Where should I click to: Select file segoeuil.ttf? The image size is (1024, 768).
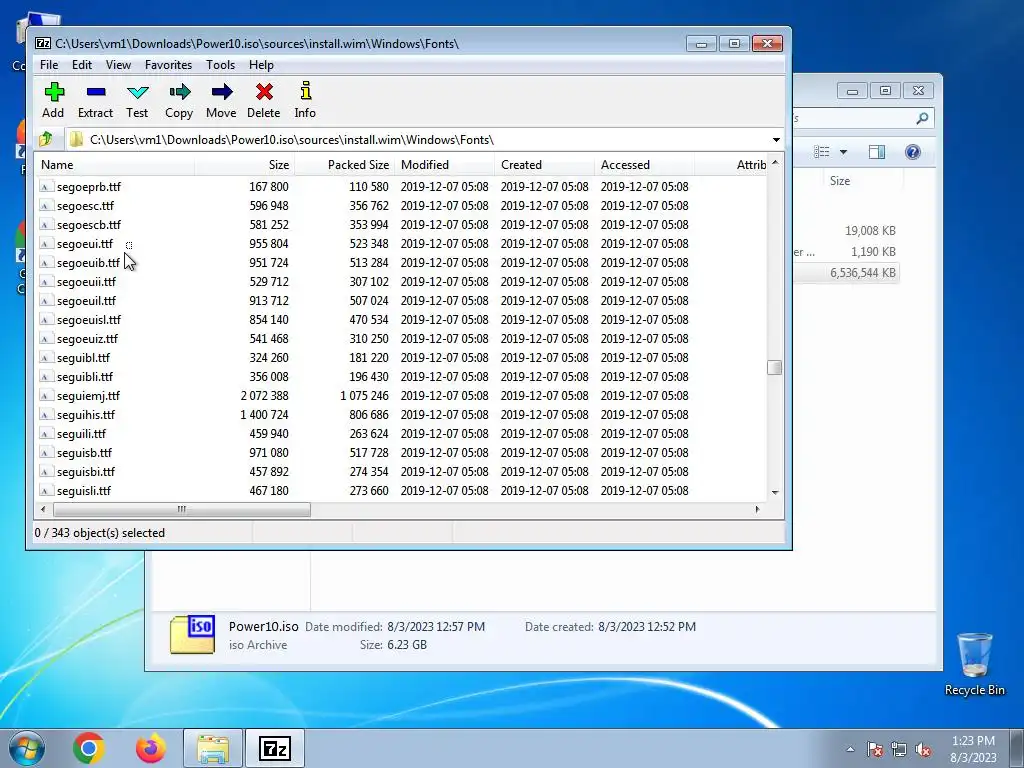pos(86,300)
